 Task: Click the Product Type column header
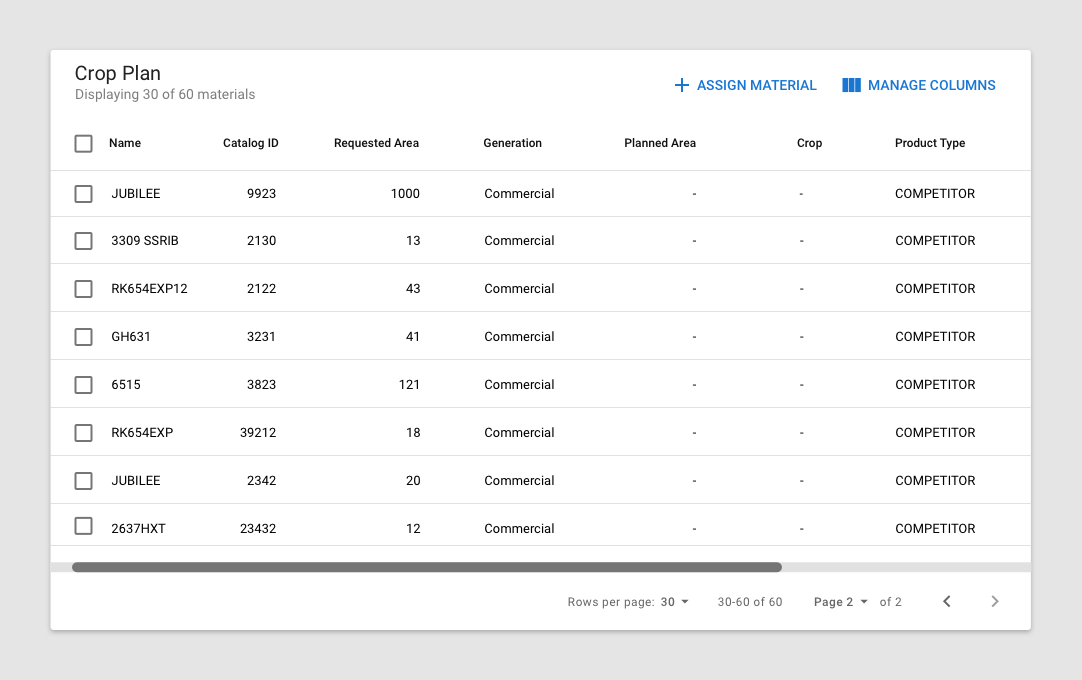[930, 143]
